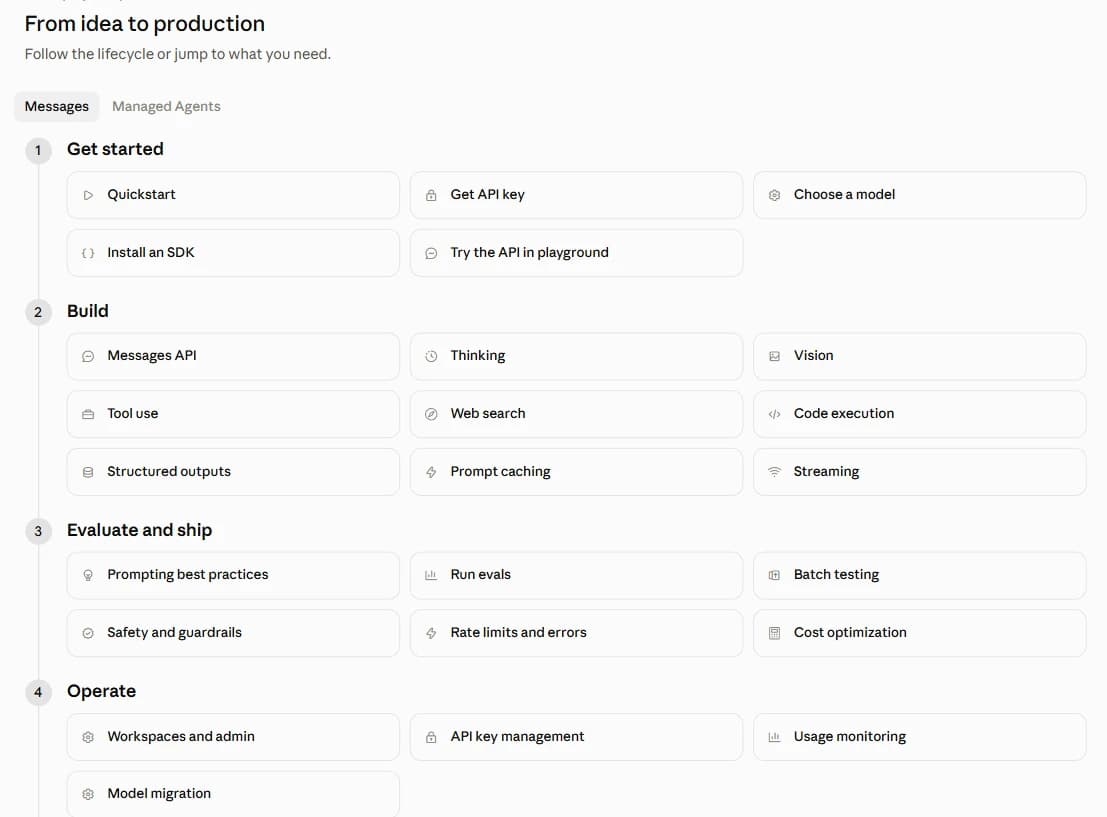The image size is (1107, 817).
Task: Click chat bubble icon beside Try the API in playground
Action: pyautogui.click(x=431, y=254)
